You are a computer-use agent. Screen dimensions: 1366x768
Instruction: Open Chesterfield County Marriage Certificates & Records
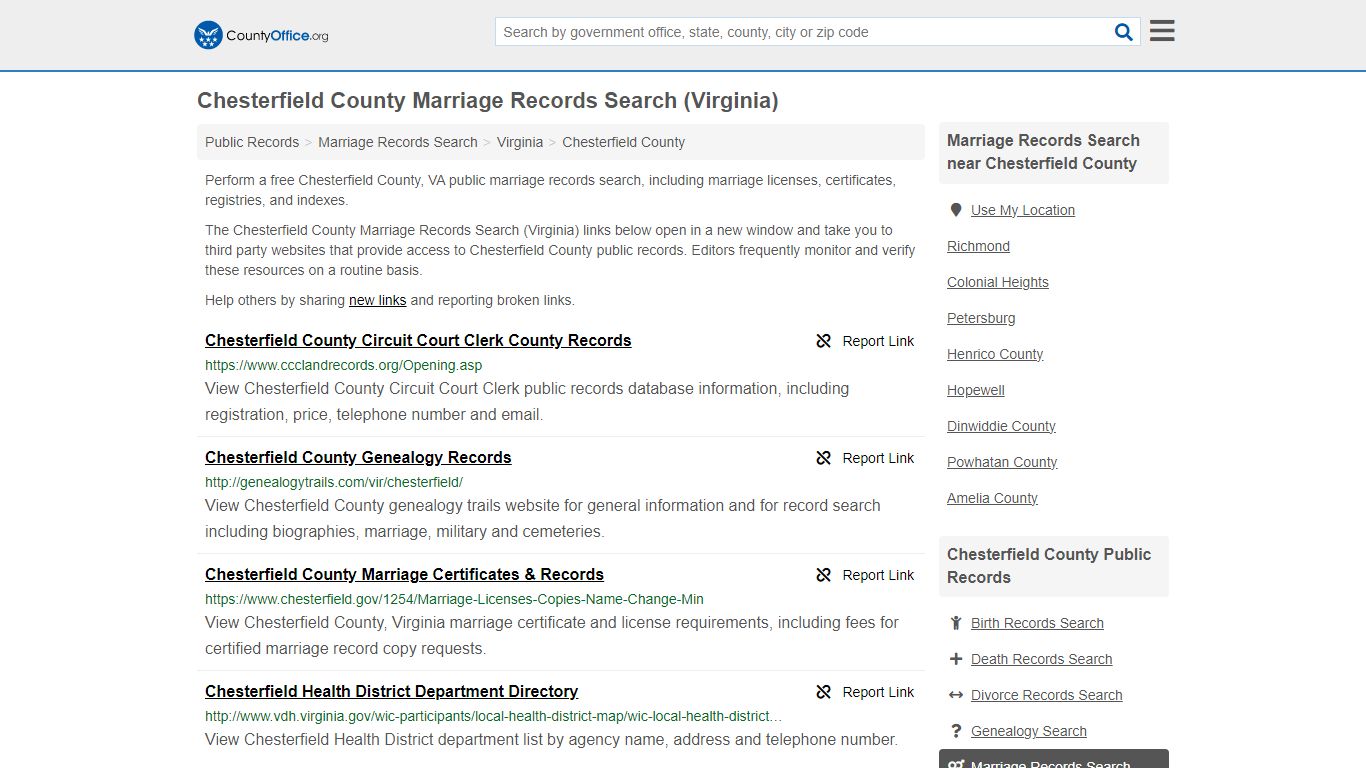404,574
